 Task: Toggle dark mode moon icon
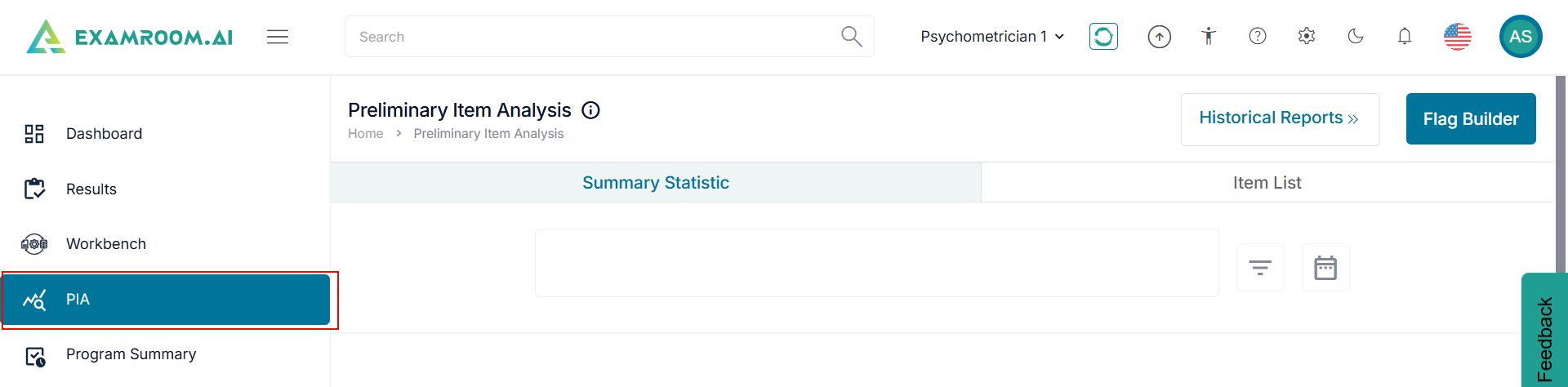pos(1356,36)
